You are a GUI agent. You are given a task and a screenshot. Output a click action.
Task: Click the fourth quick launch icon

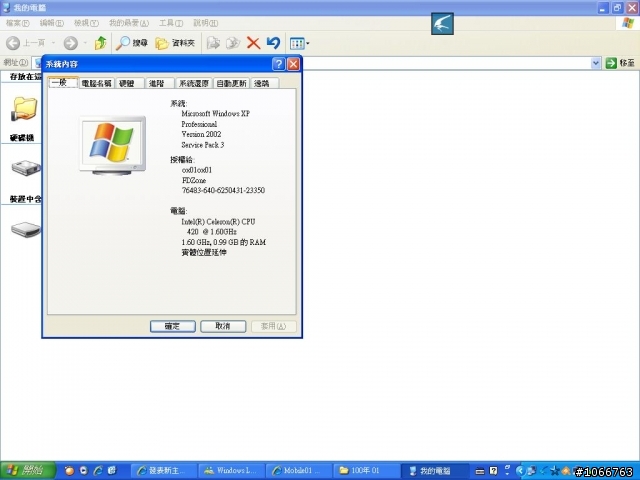(112, 471)
